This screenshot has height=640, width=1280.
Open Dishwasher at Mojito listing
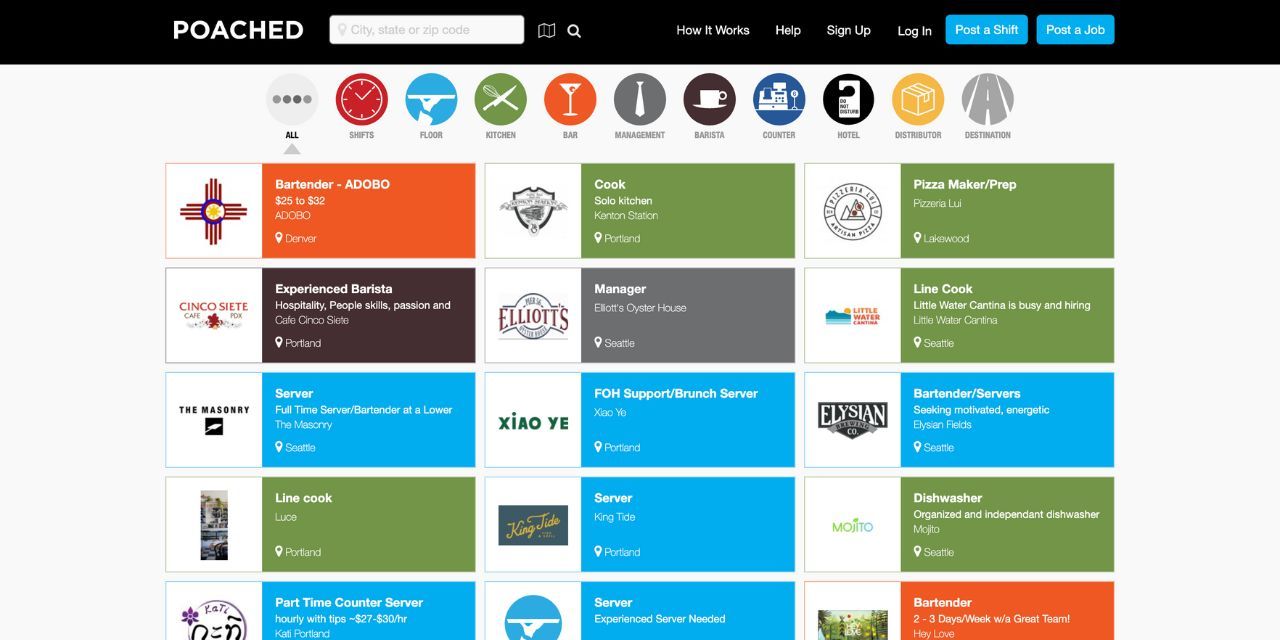(959, 524)
